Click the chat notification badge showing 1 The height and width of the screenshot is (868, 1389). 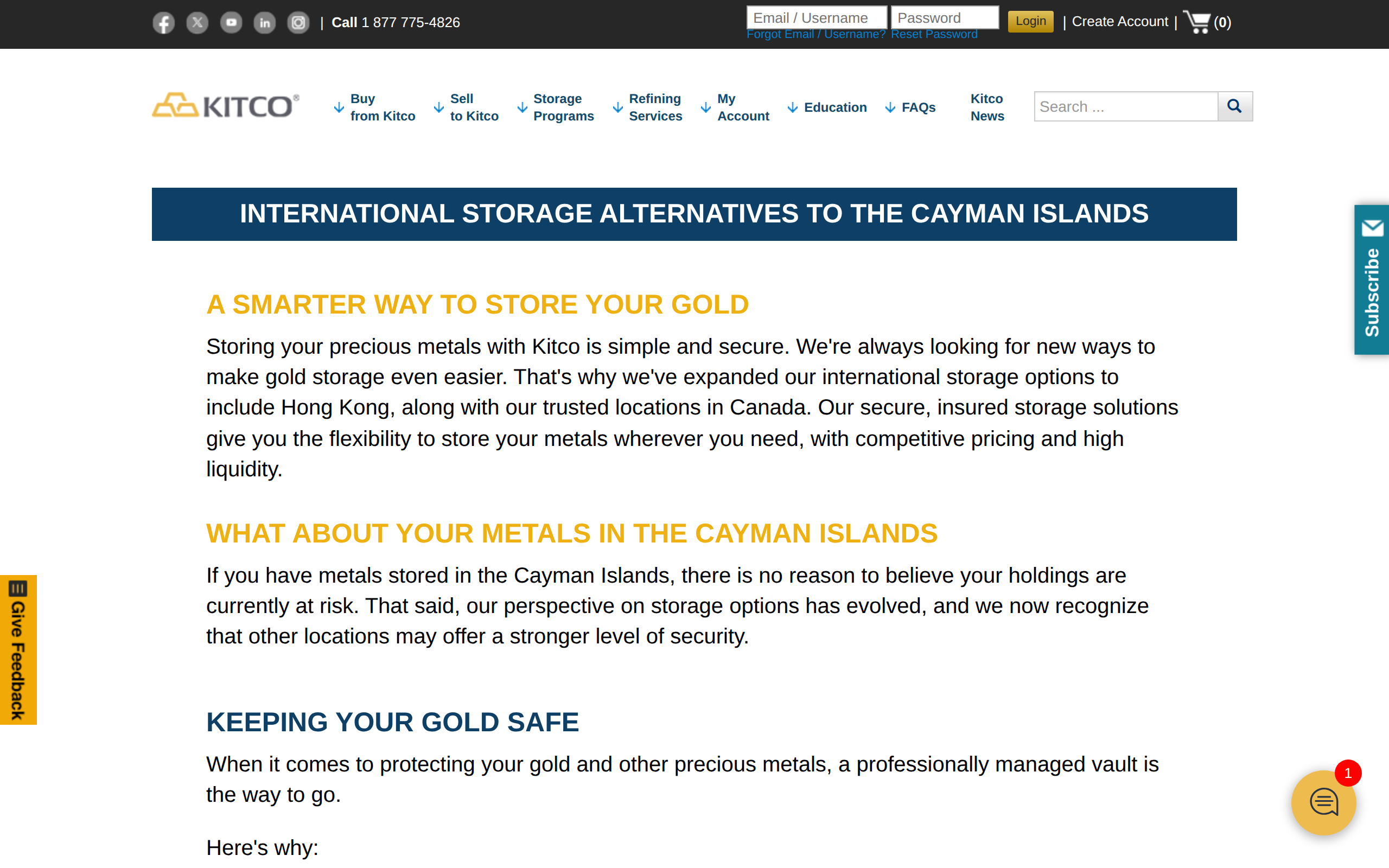point(1348,773)
